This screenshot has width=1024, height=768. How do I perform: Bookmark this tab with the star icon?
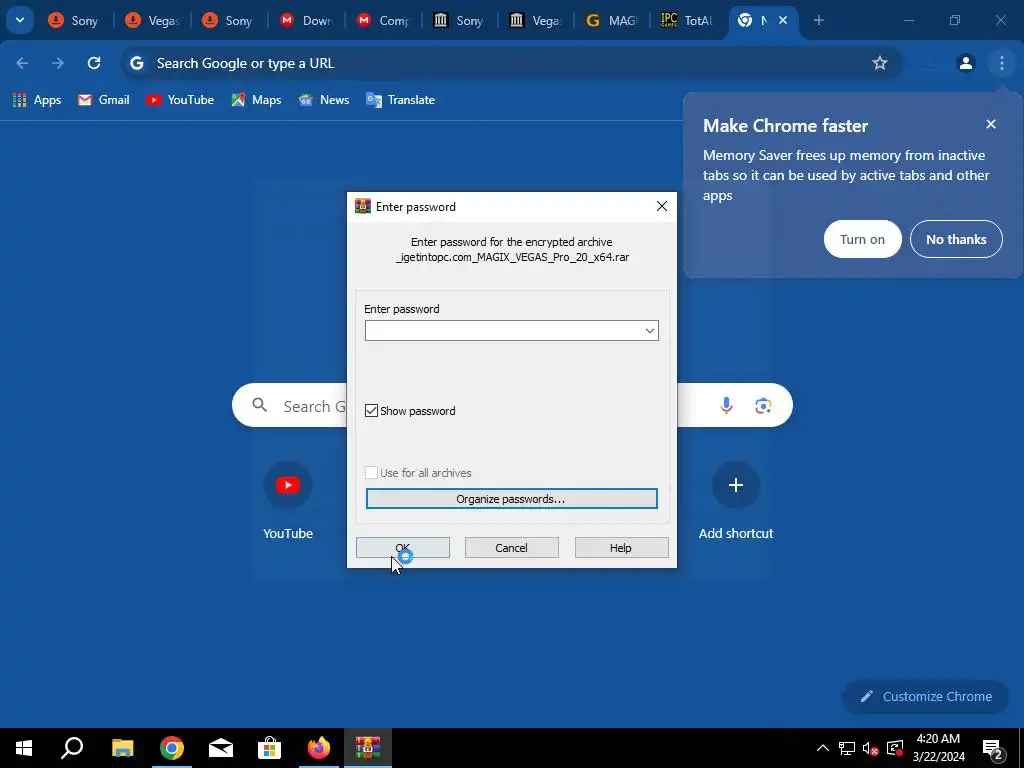(880, 63)
